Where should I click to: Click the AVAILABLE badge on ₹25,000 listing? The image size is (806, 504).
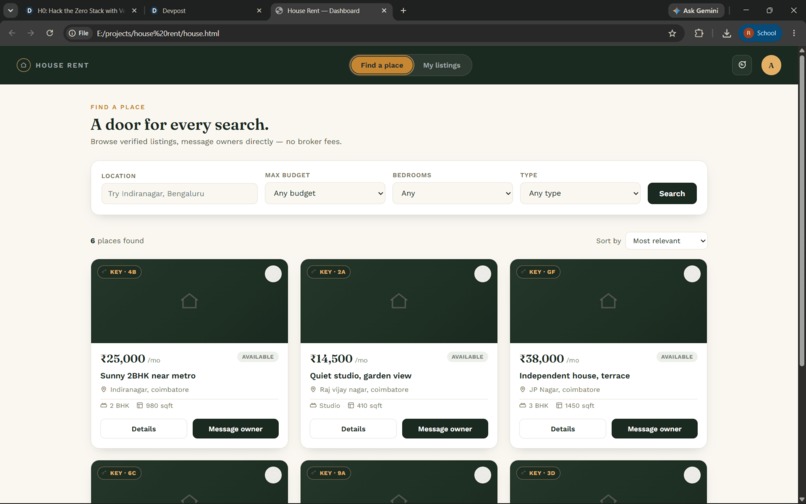click(258, 357)
